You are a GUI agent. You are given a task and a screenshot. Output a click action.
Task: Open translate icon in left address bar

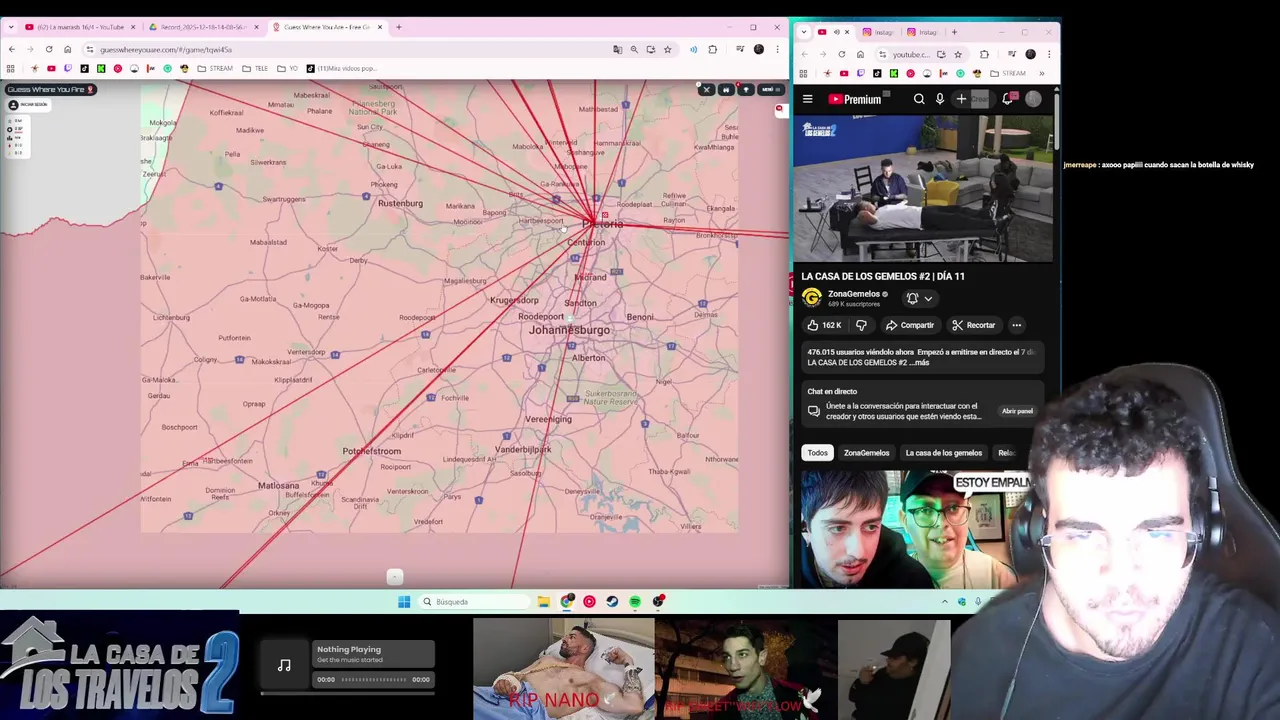[x=617, y=49]
